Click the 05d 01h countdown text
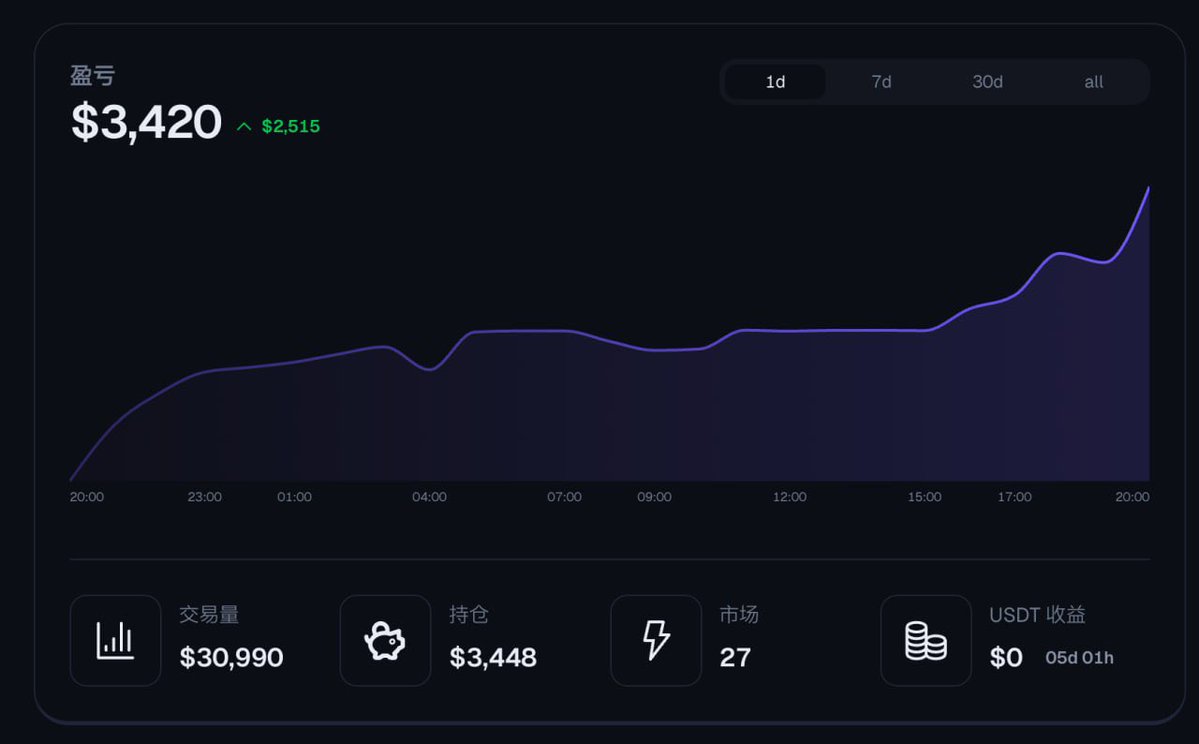1199x744 pixels. point(1079,658)
